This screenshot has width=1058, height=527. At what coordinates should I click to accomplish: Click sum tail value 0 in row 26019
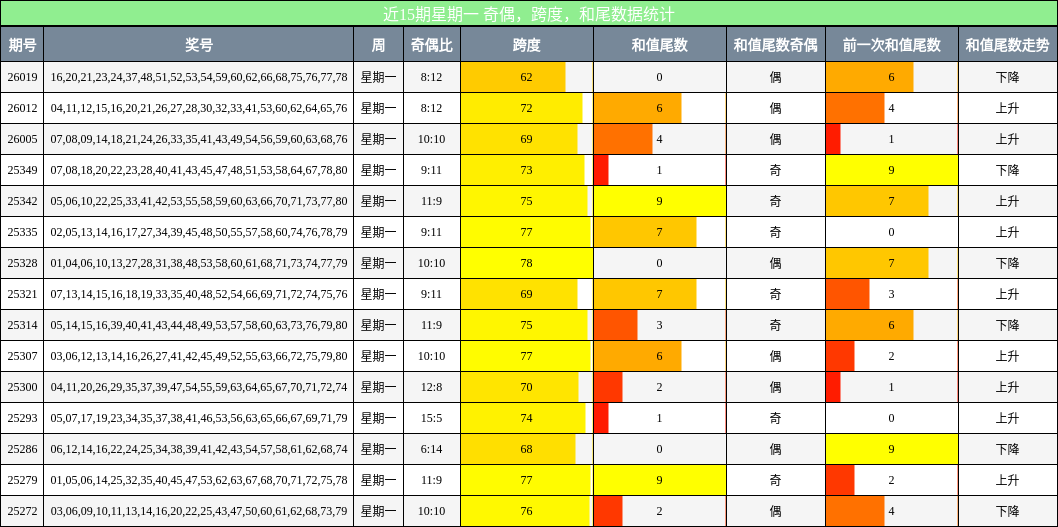coord(660,77)
